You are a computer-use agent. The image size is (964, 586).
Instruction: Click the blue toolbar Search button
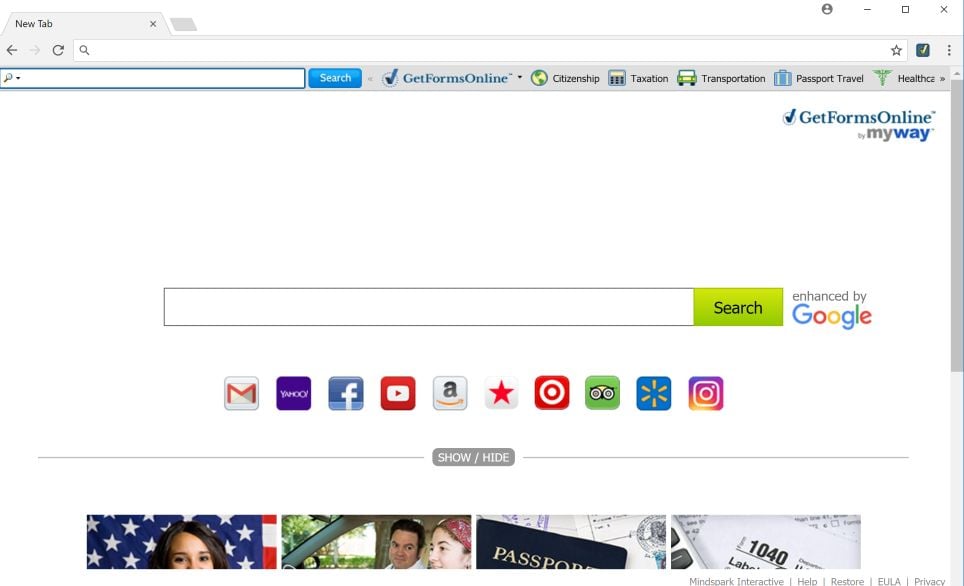335,78
